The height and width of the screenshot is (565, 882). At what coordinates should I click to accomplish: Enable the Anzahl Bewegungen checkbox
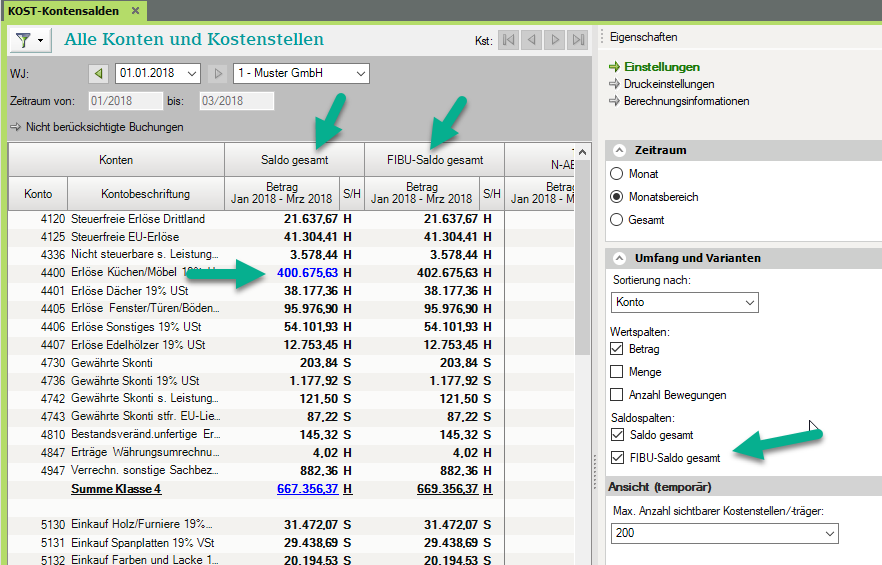click(x=616, y=395)
